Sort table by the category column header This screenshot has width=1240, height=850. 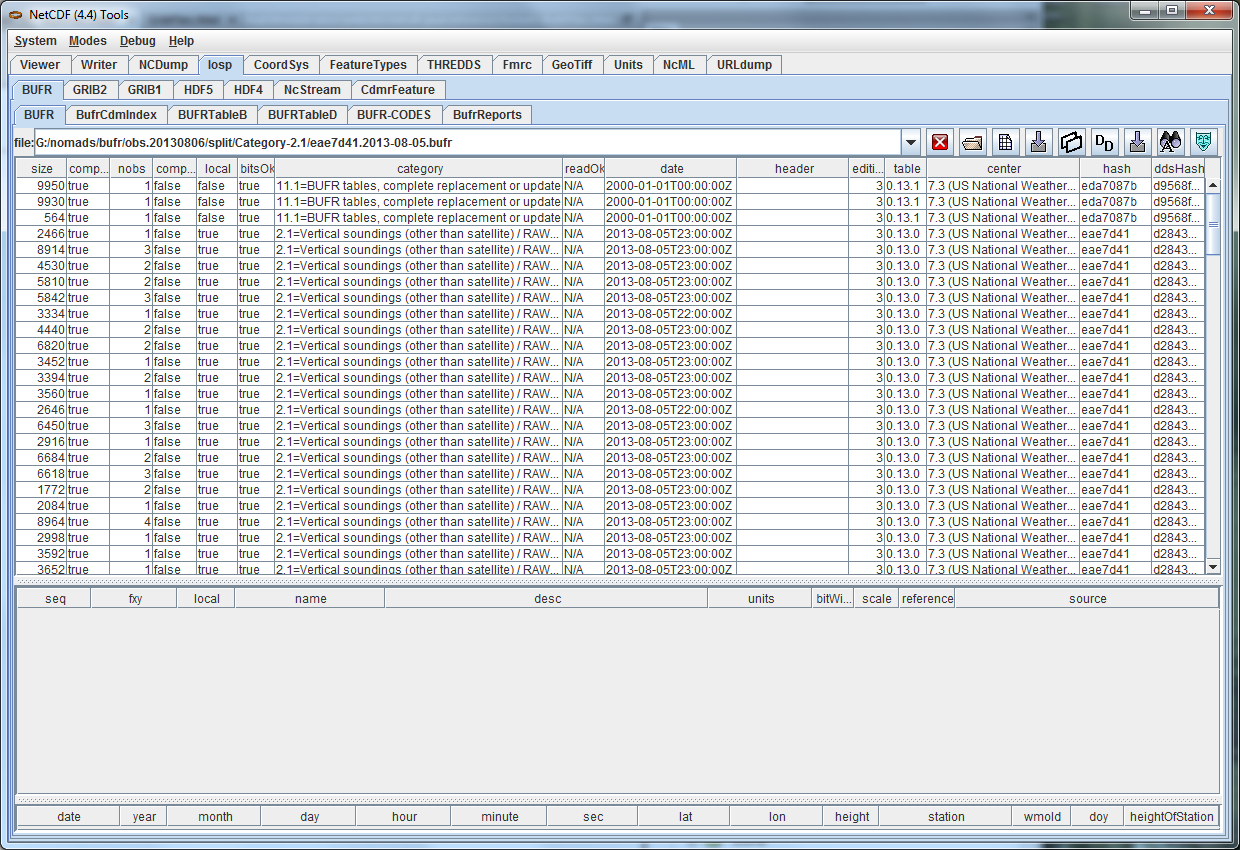(419, 169)
